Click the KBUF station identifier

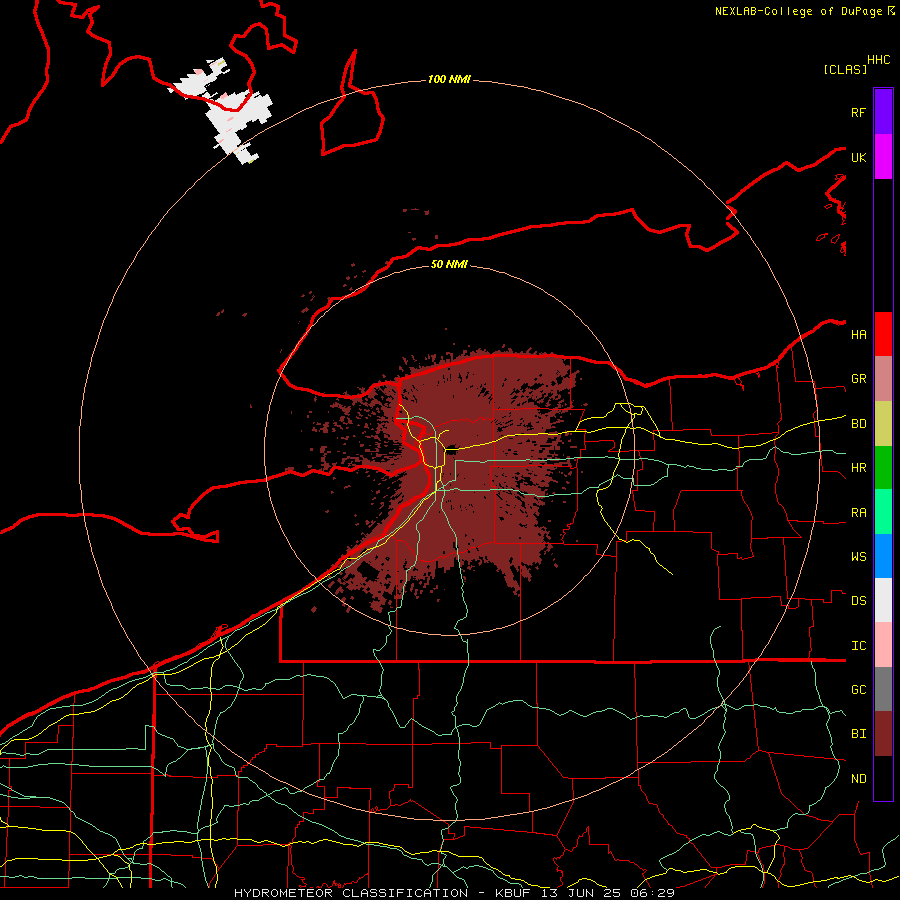point(513,893)
